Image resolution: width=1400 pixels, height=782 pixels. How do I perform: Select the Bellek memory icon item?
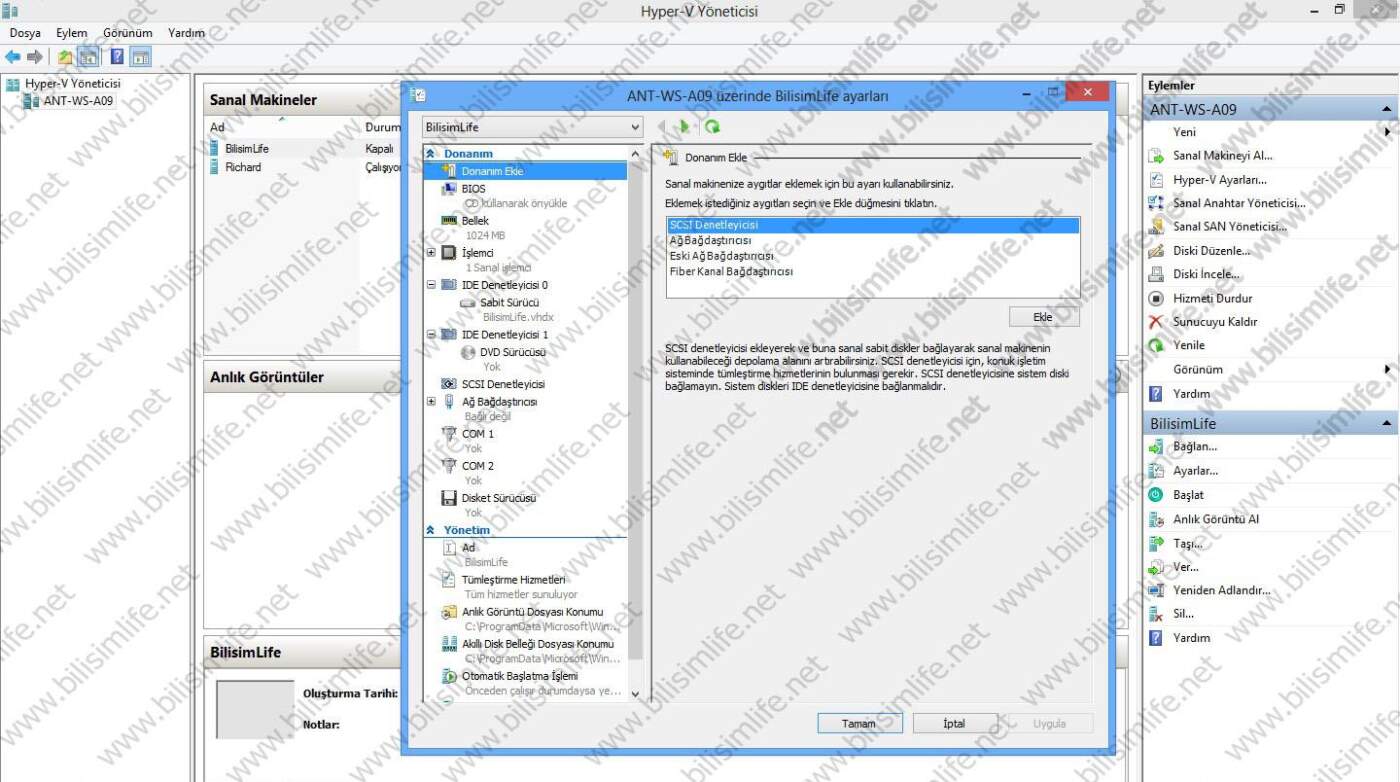coord(449,221)
